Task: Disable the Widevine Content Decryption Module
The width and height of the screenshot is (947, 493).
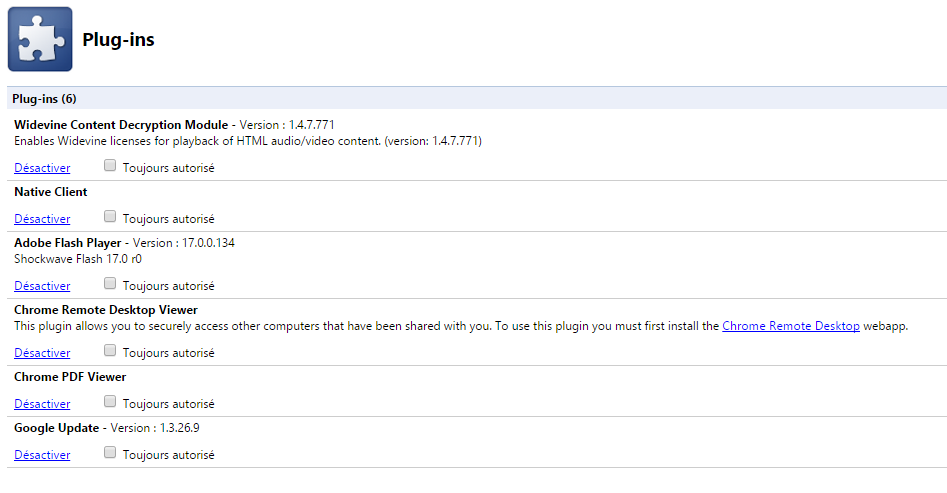Action: tap(42, 168)
